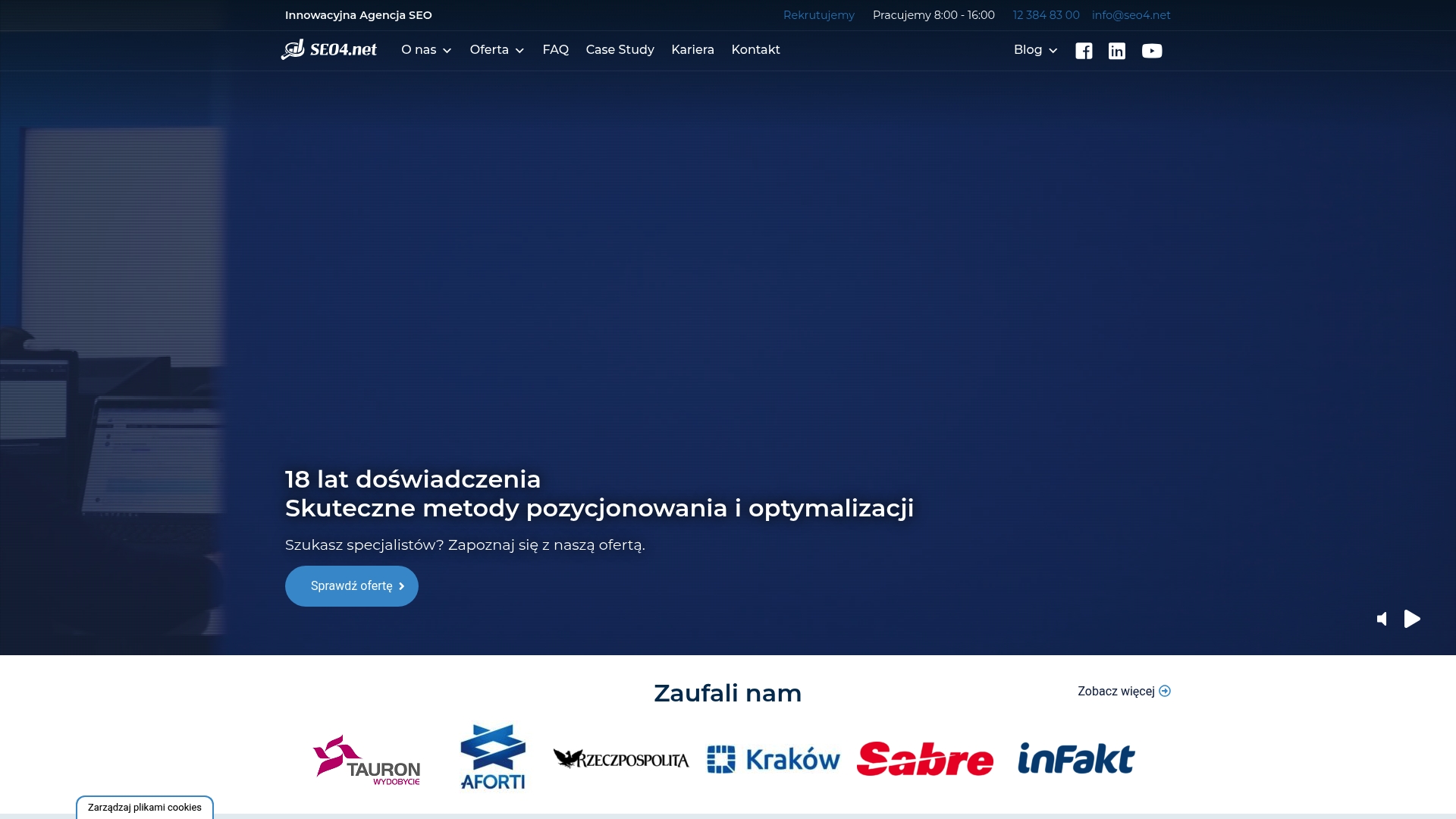This screenshot has width=1456, height=819.
Task: Click the Aforti client logo
Action: click(x=493, y=757)
